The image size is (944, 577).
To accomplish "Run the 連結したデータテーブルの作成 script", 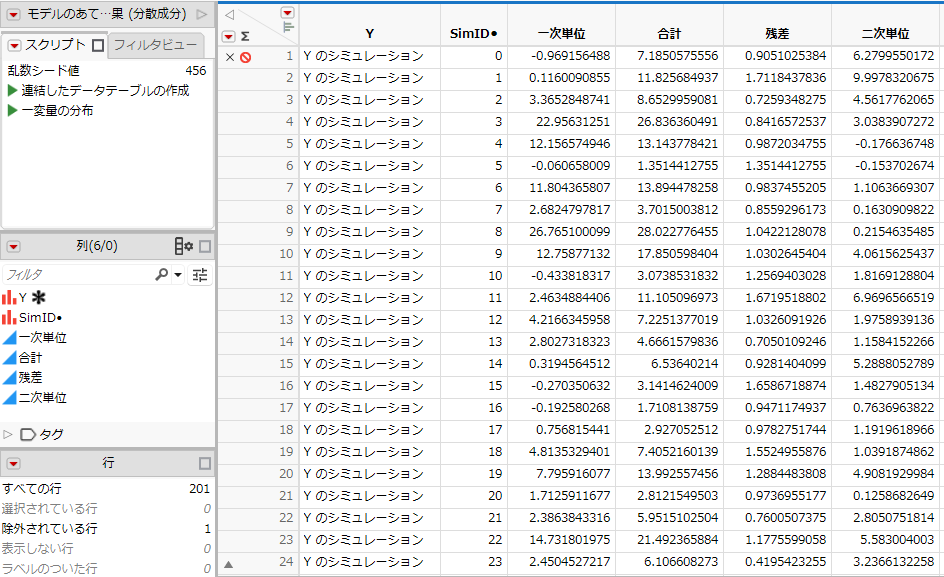I will click(x=12, y=90).
